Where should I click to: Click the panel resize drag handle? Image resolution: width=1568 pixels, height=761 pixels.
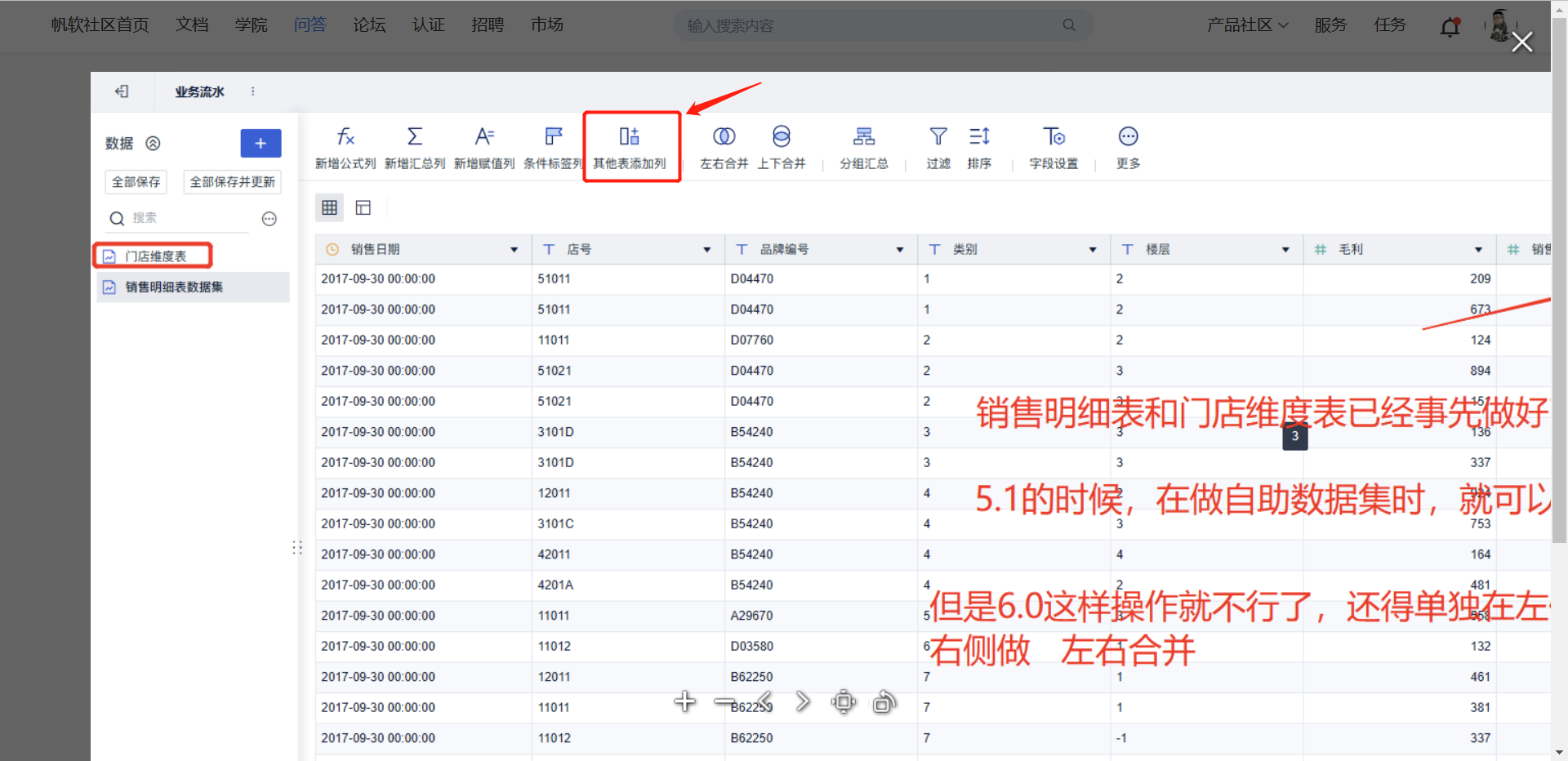(297, 547)
